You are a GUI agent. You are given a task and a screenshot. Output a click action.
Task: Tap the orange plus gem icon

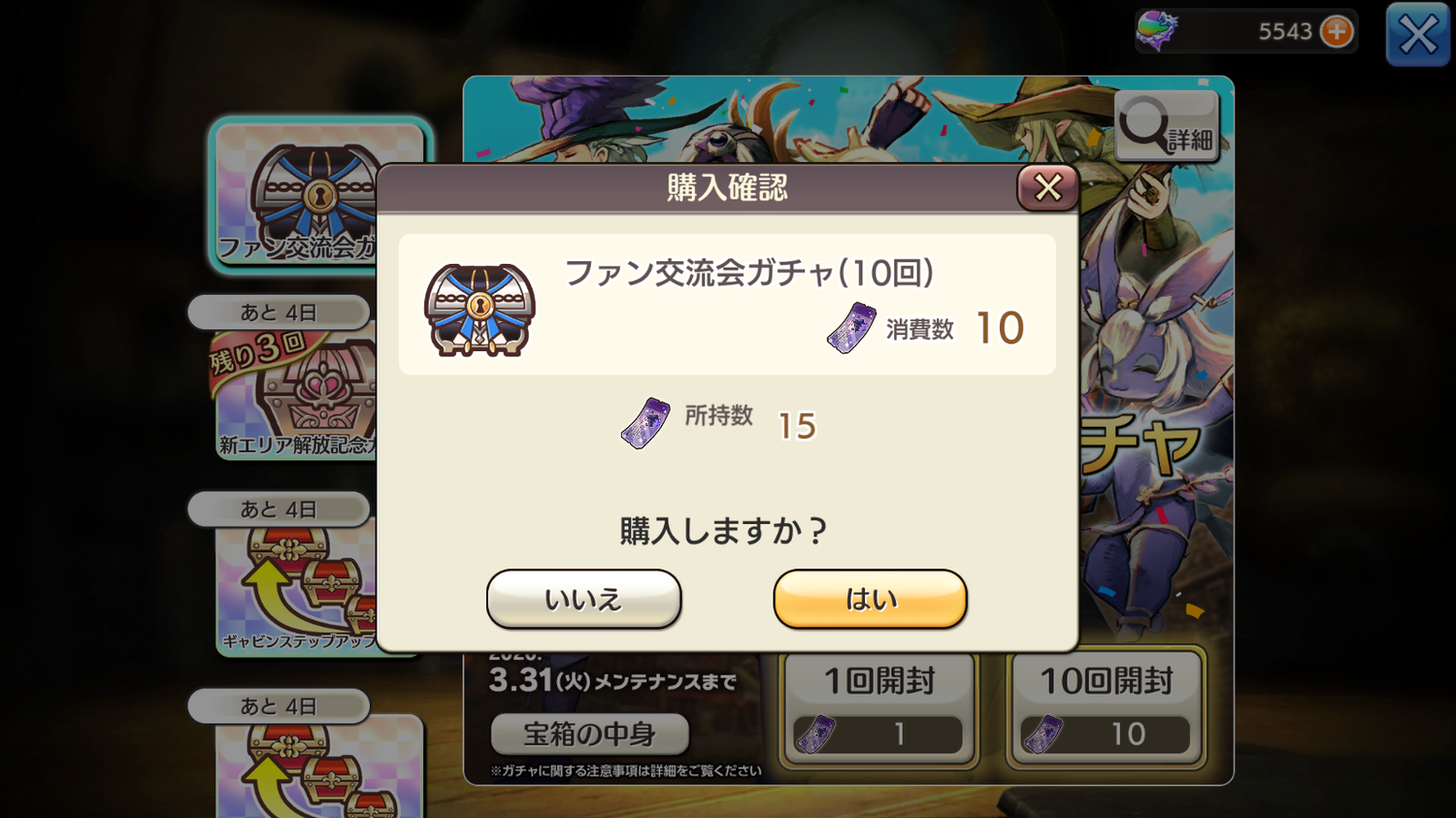(1337, 31)
